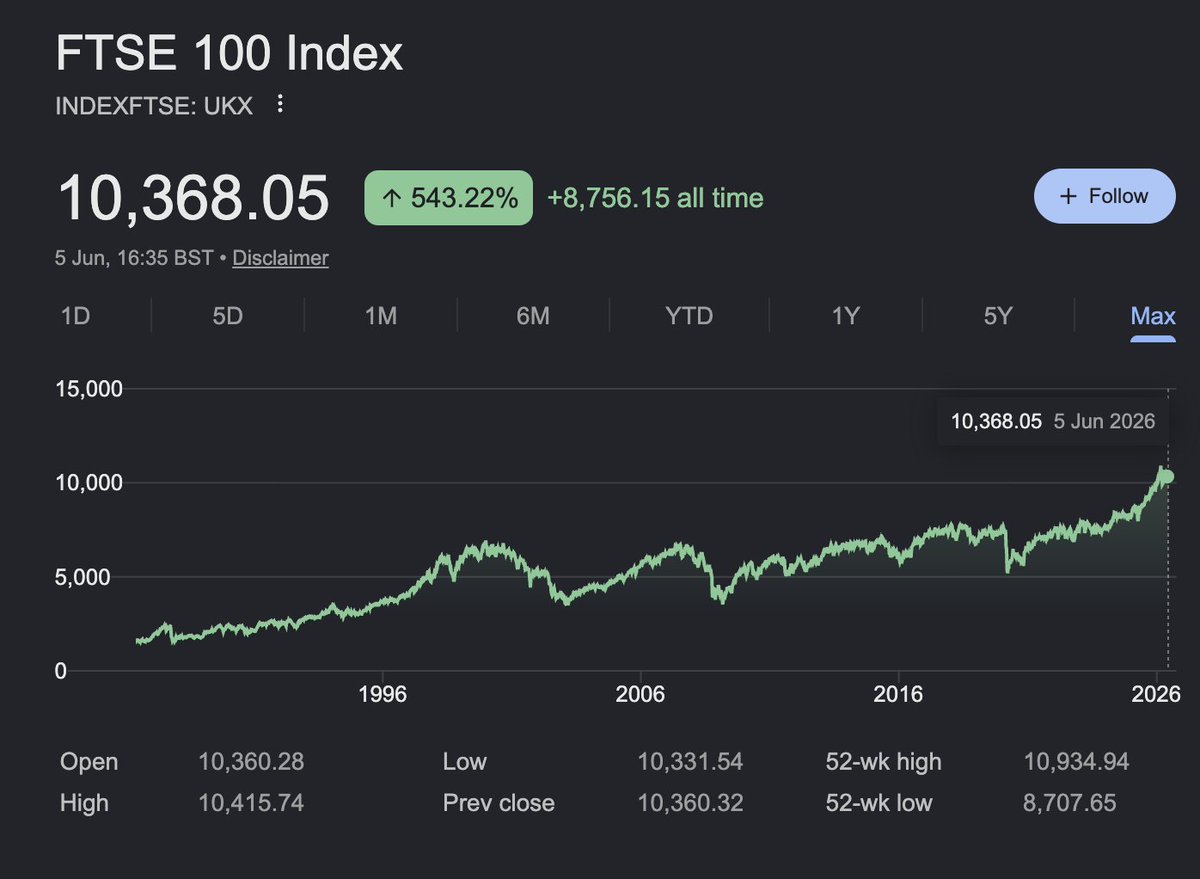Image resolution: width=1200 pixels, height=879 pixels.
Task: Choose the 5Y range tab
Action: 998,316
